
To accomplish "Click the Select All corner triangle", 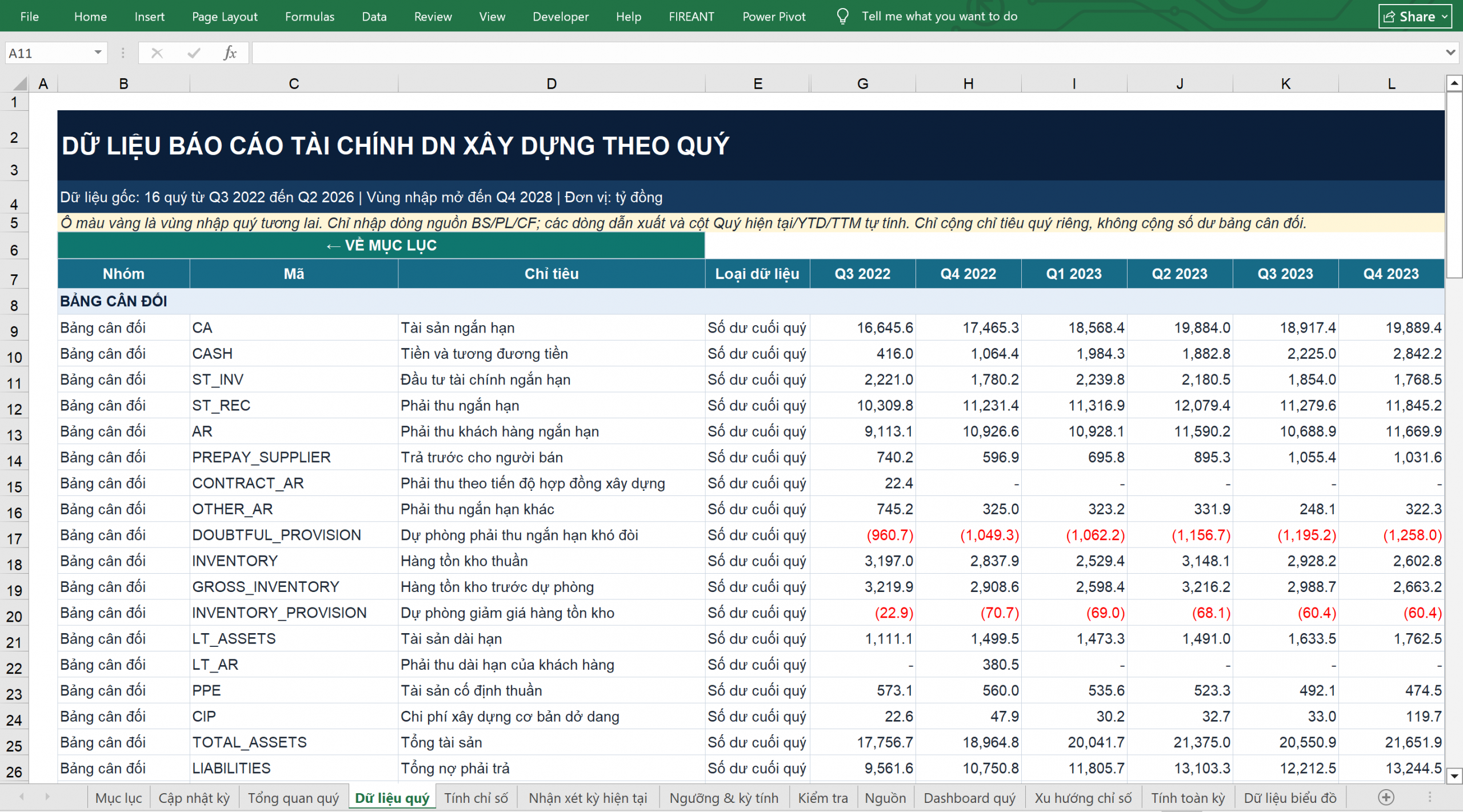I will (20, 83).
